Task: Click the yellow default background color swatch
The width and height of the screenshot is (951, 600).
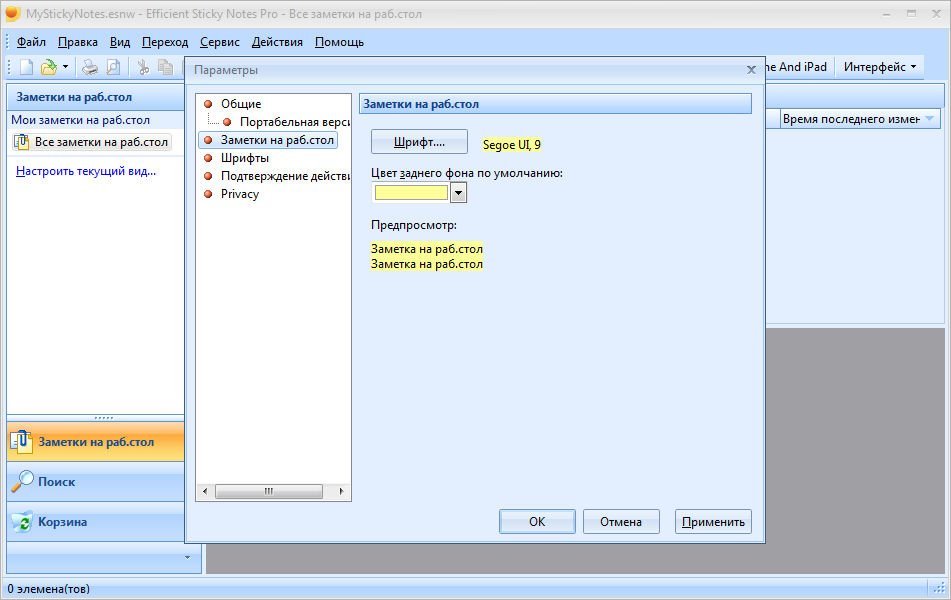Action: [x=411, y=193]
